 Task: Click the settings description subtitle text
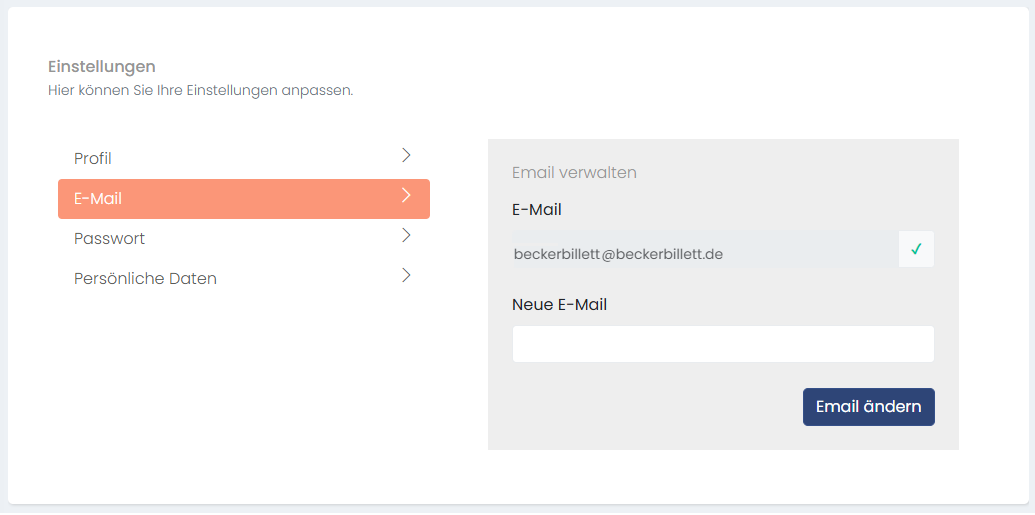click(x=200, y=91)
